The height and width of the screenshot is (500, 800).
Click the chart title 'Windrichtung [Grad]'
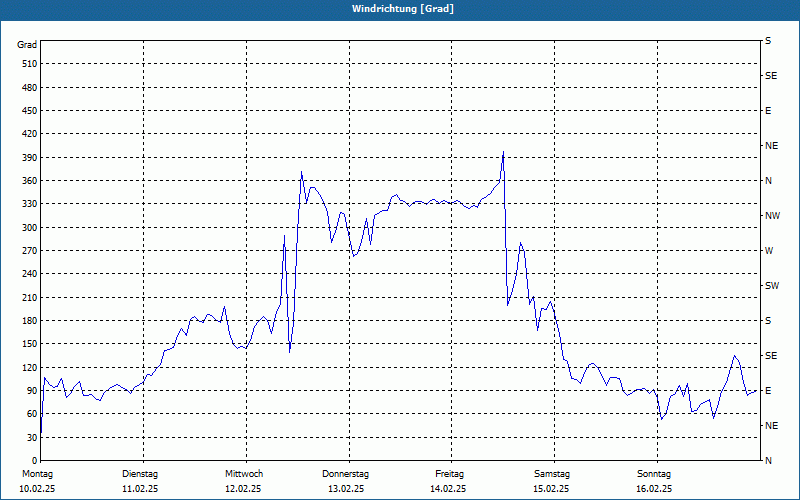pos(403,9)
